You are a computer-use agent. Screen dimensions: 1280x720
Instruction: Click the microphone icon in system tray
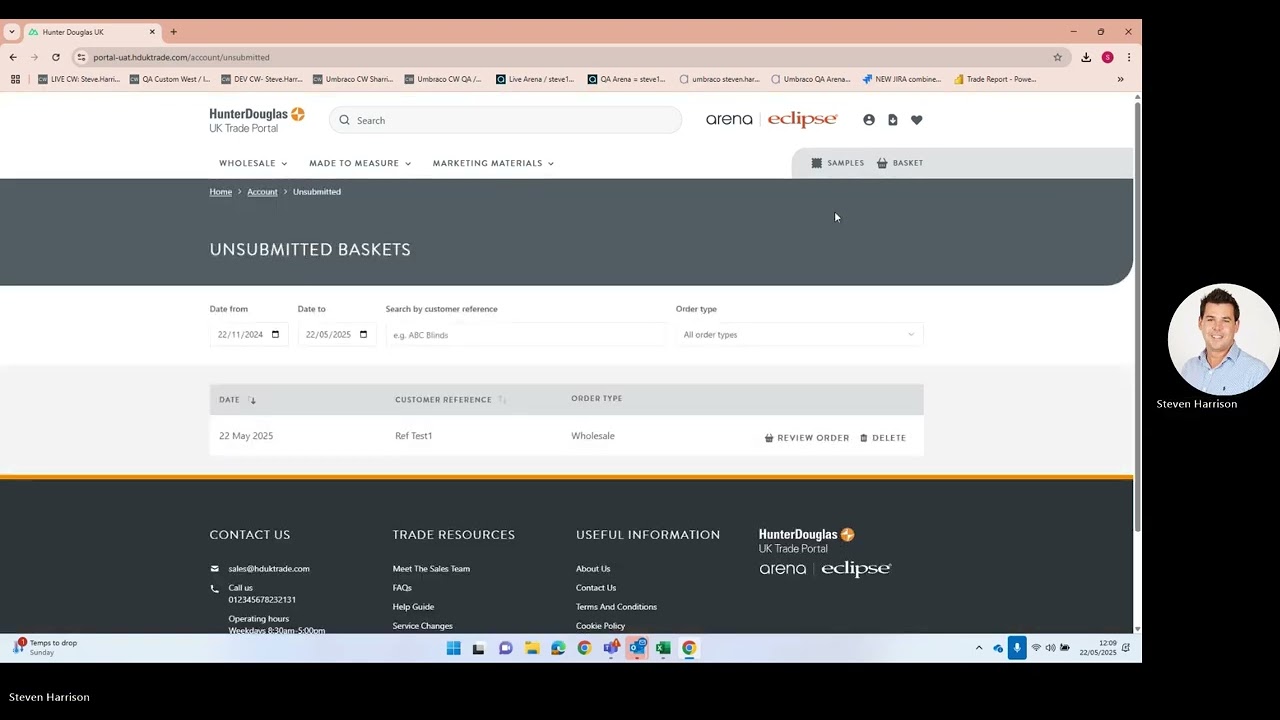point(1017,648)
